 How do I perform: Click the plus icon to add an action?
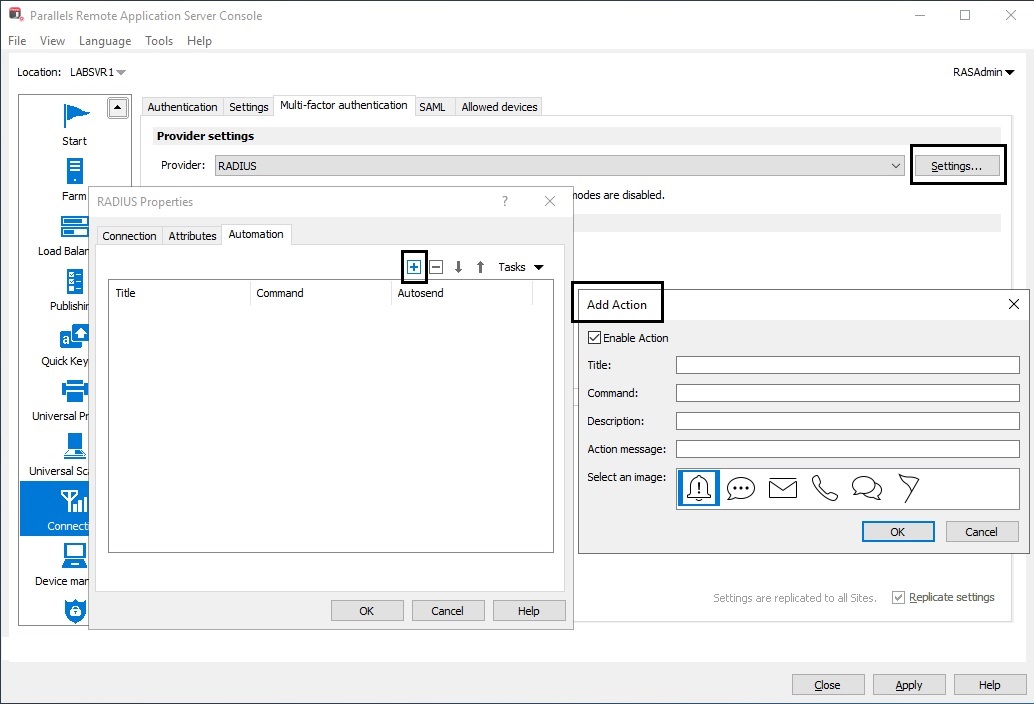413,267
